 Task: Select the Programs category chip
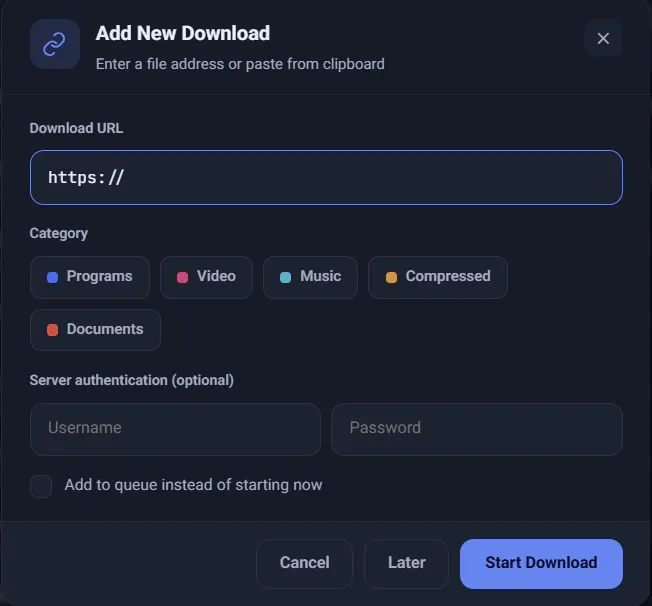[90, 277]
